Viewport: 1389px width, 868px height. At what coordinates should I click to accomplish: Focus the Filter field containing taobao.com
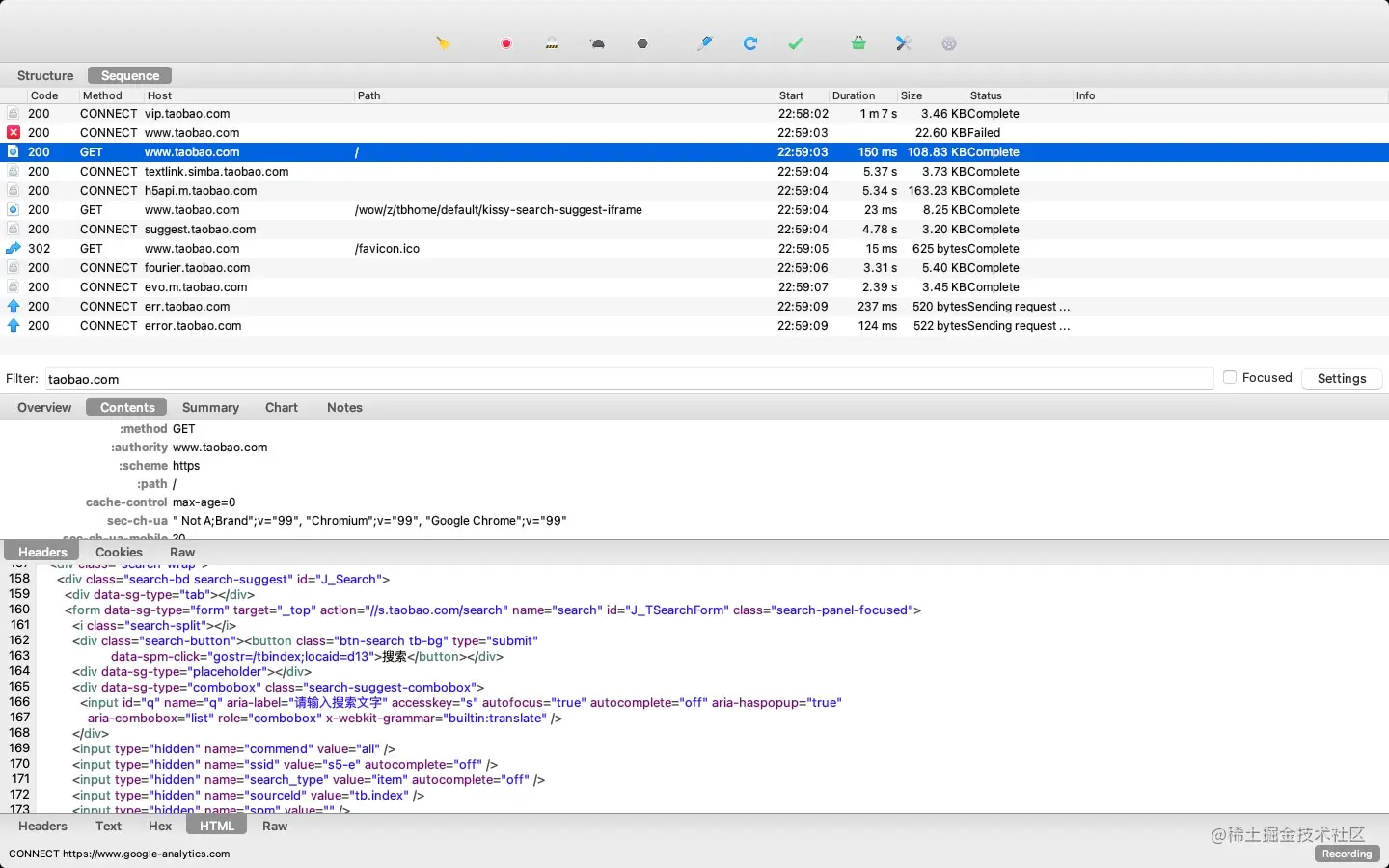click(x=628, y=379)
